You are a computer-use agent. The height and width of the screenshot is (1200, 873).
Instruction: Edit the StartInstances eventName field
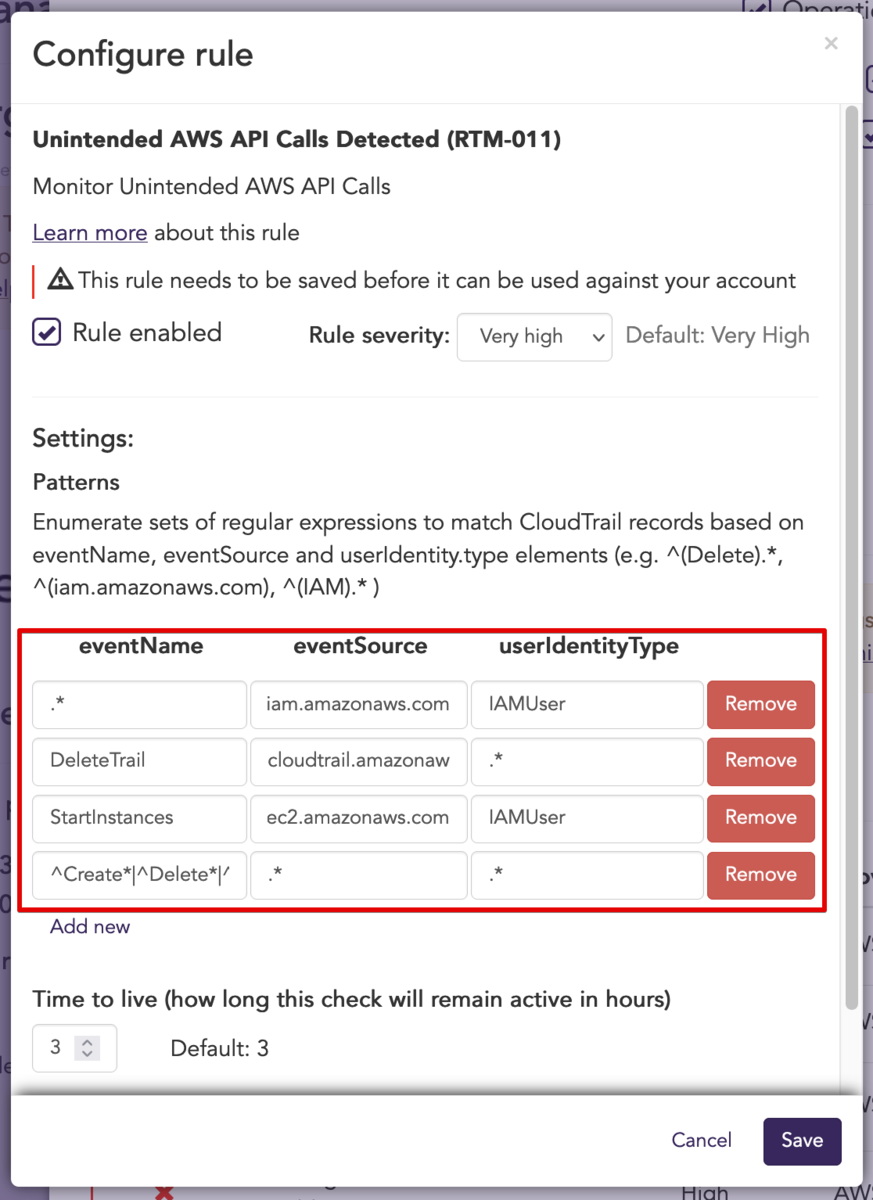point(139,818)
